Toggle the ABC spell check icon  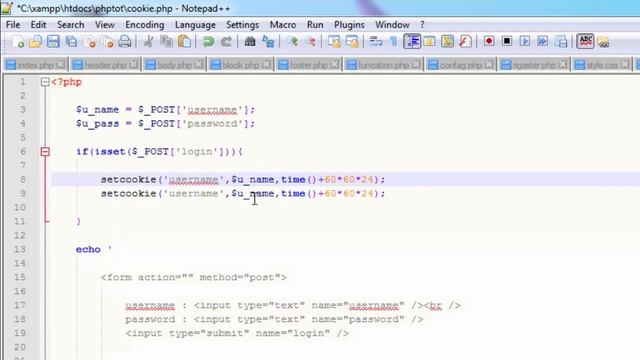click(x=585, y=42)
